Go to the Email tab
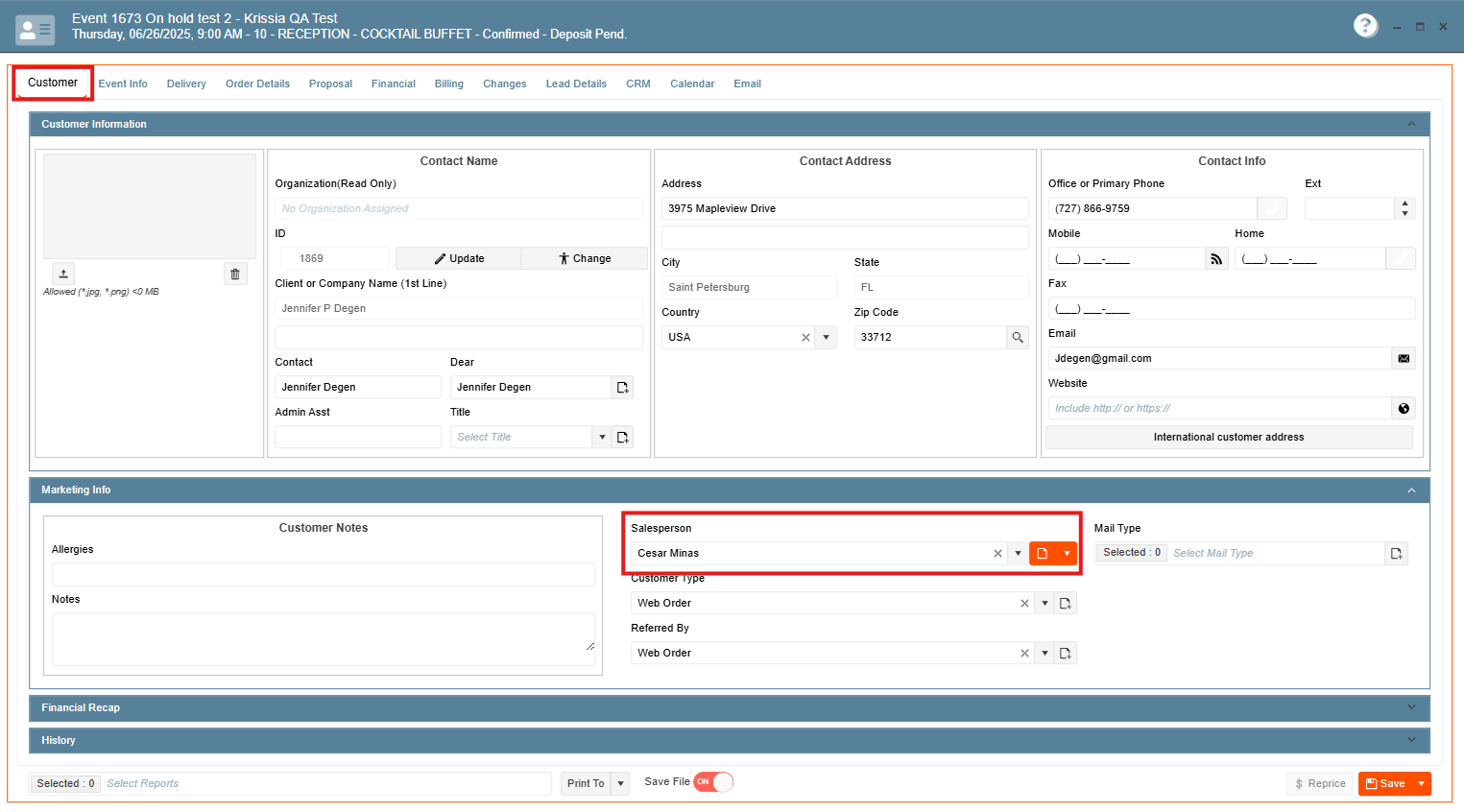The image size is (1464, 812). (x=747, y=84)
